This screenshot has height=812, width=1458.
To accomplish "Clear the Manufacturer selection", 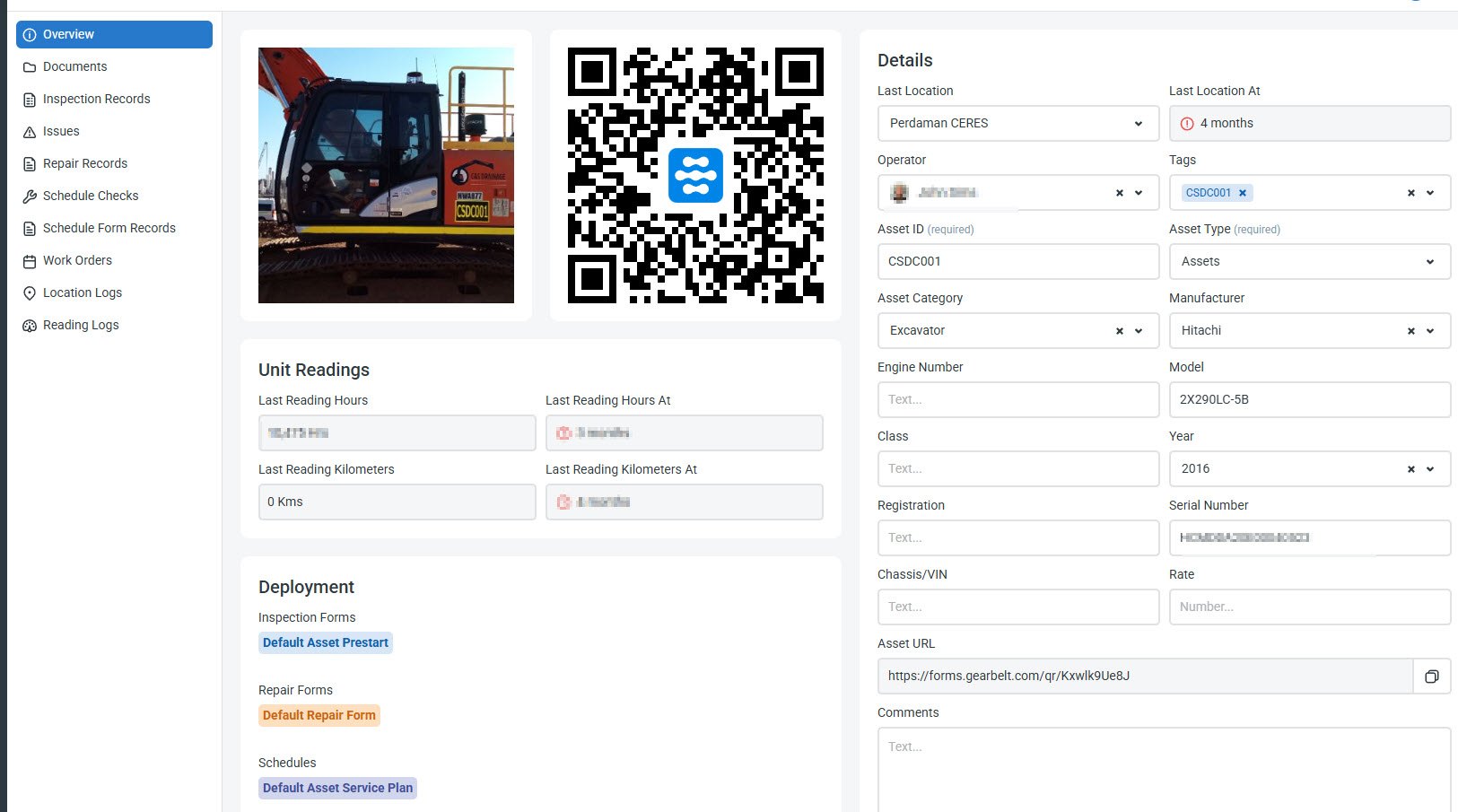I will (1410, 331).
